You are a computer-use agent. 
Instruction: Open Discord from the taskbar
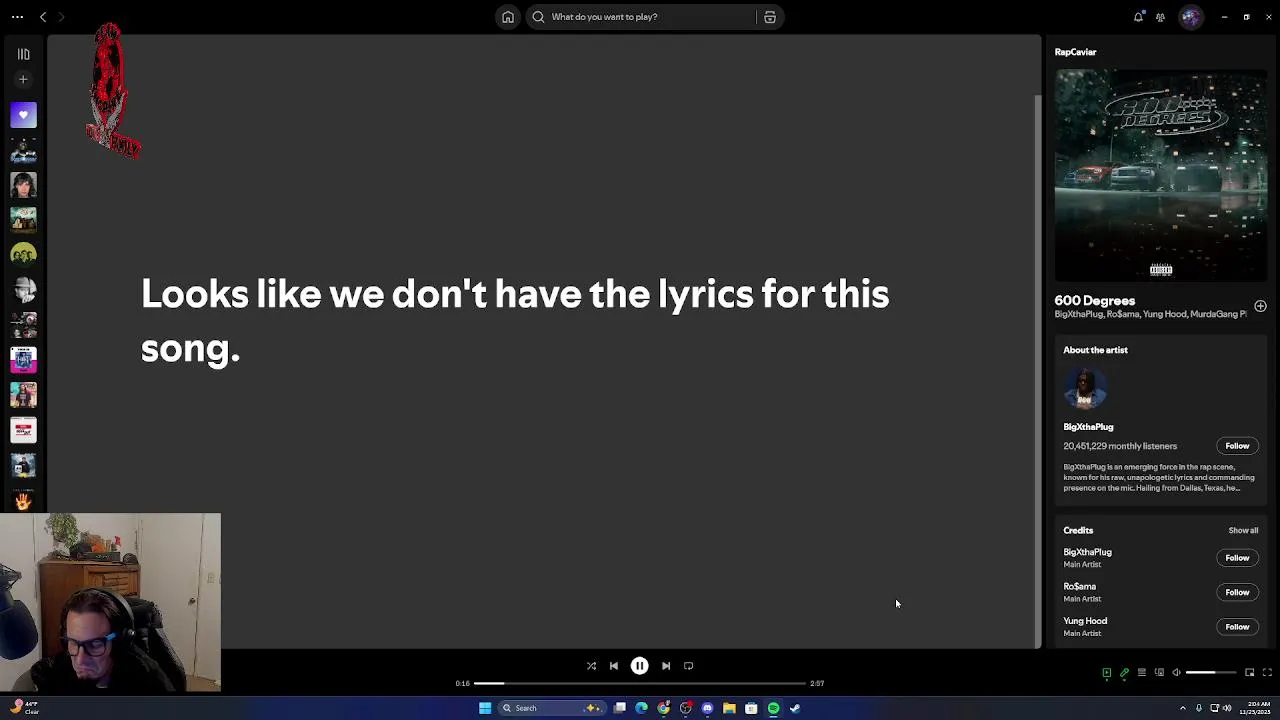(707, 708)
